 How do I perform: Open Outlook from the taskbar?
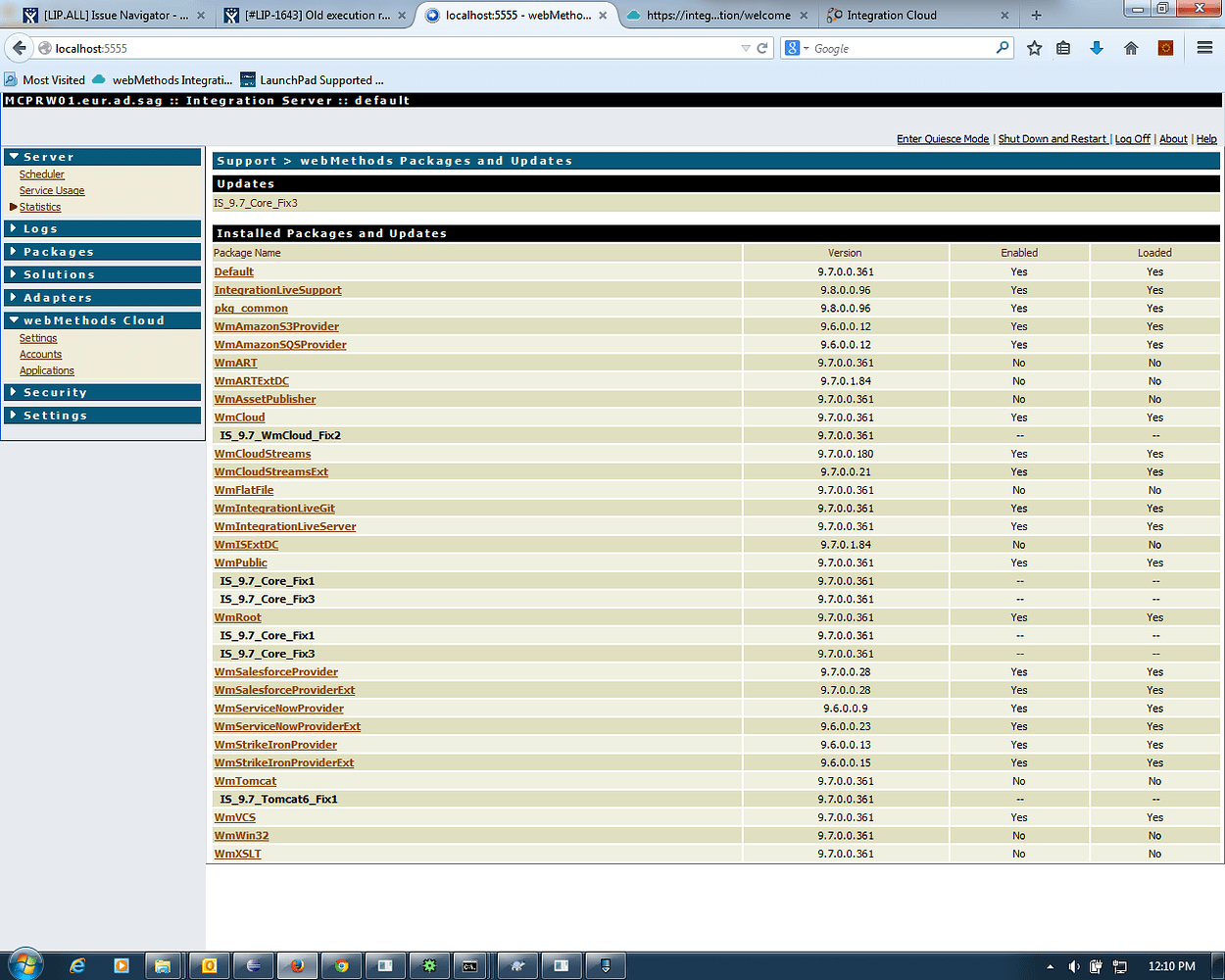209,965
